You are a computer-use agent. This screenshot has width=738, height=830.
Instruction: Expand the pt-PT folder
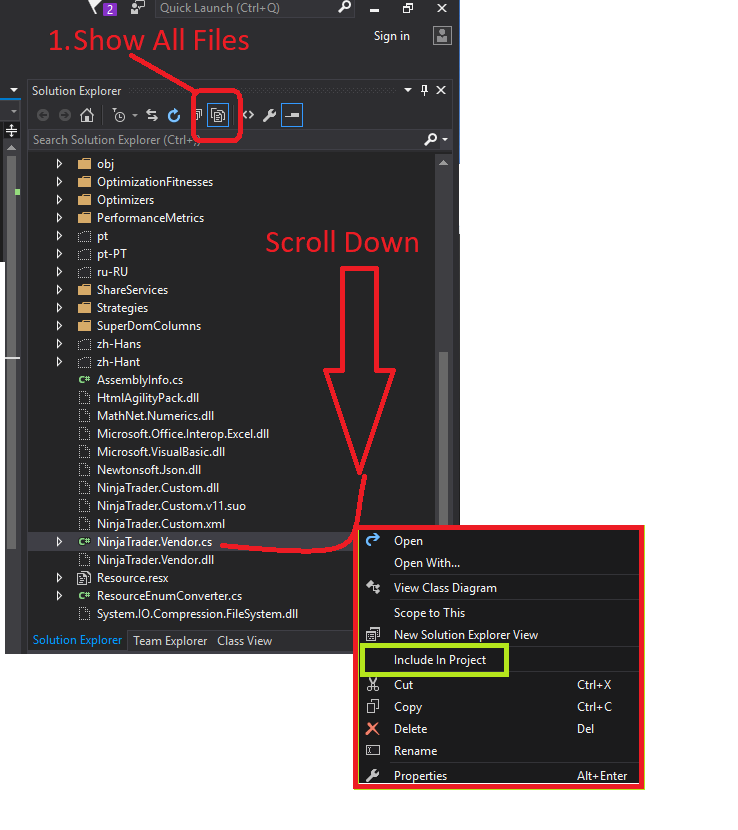tap(59, 254)
